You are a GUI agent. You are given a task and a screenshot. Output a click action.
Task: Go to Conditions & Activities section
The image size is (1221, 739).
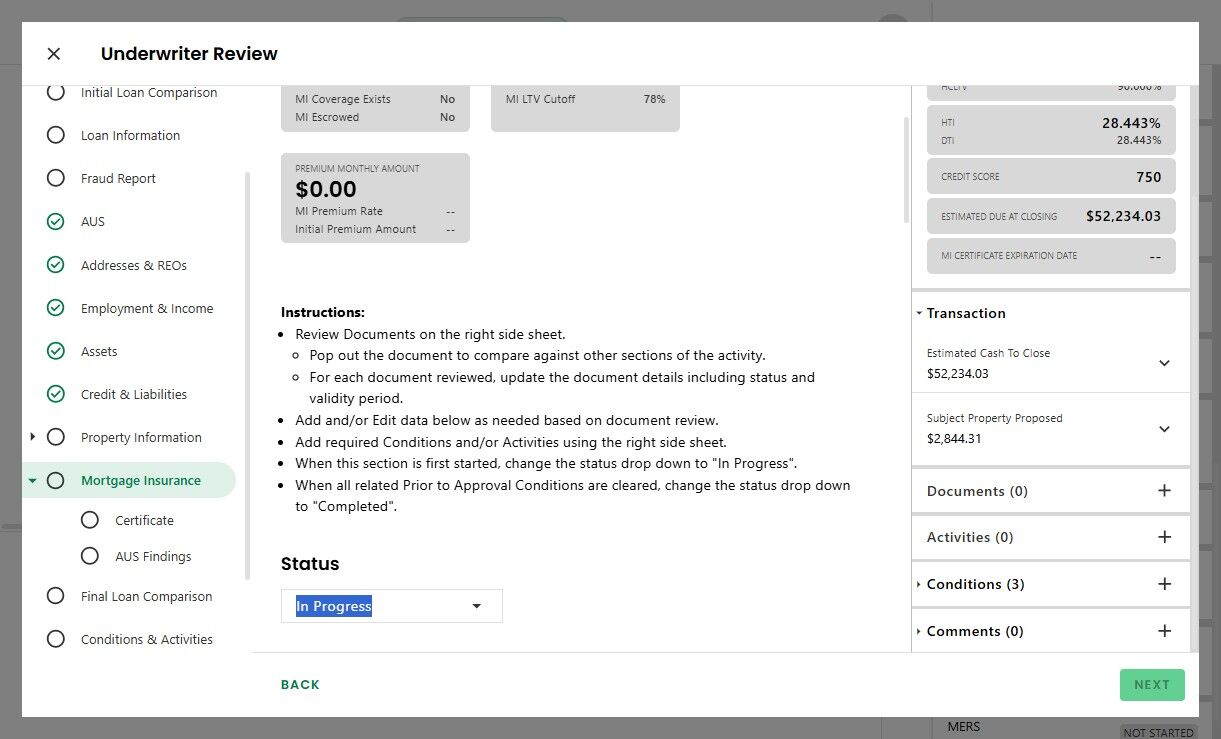[x=146, y=639]
